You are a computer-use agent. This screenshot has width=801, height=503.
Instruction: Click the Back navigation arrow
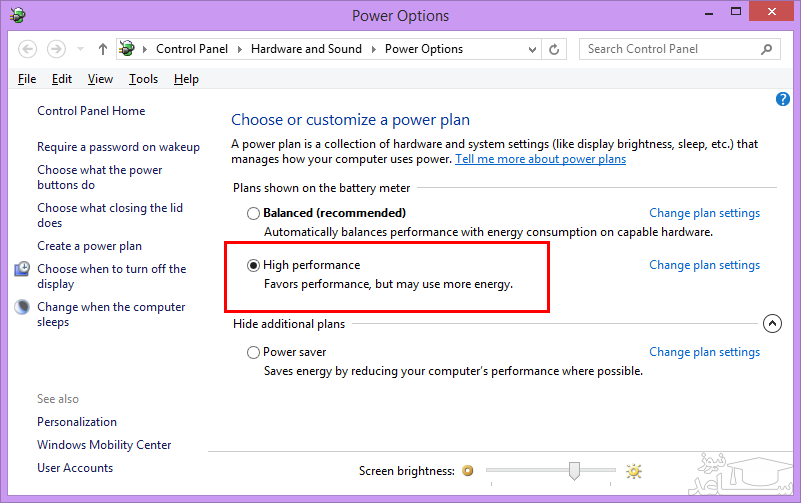tap(28, 49)
